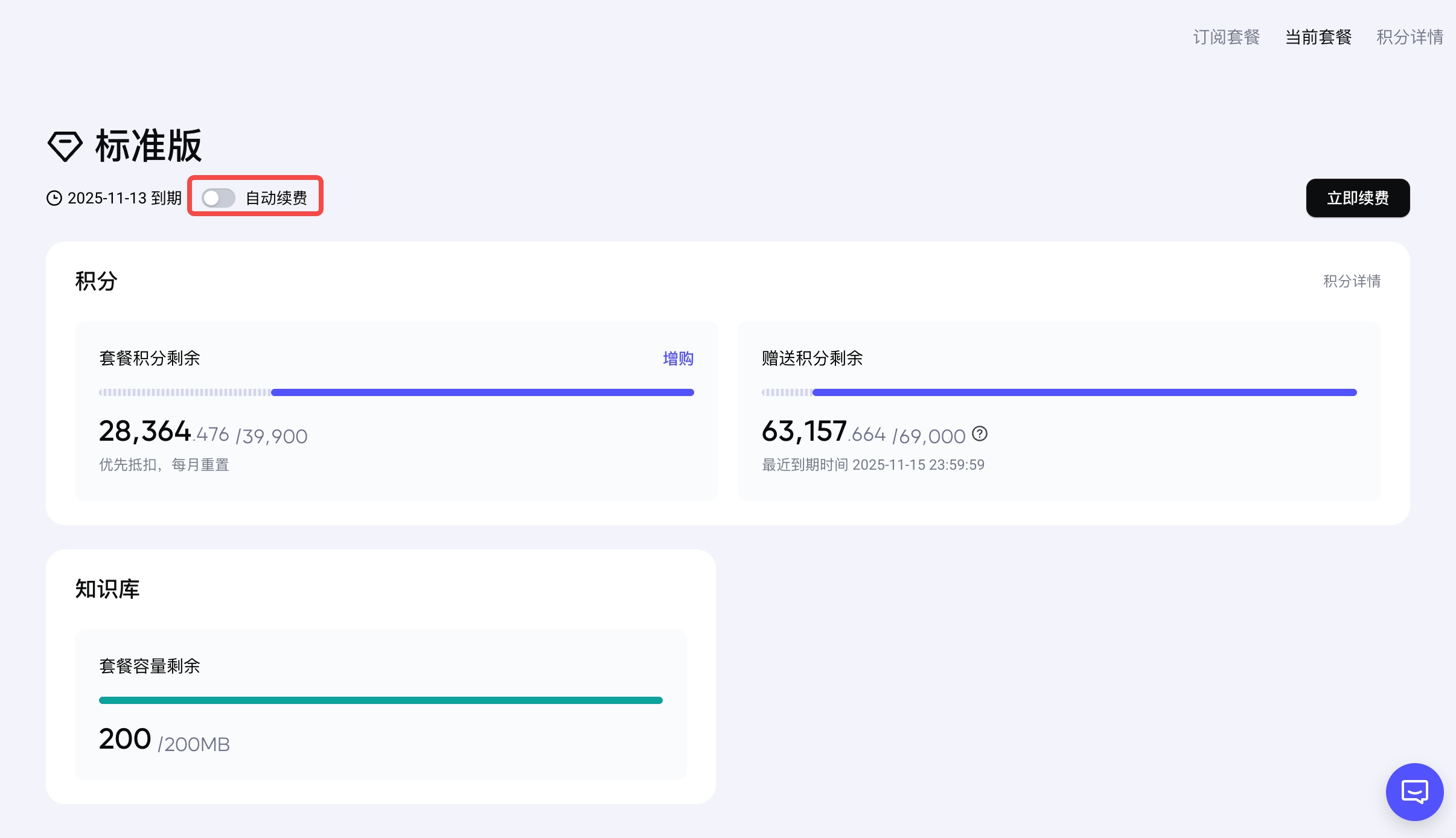Click the diamond icon beside 标准版
The height and width of the screenshot is (838, 1456).
tap(65, 146)
